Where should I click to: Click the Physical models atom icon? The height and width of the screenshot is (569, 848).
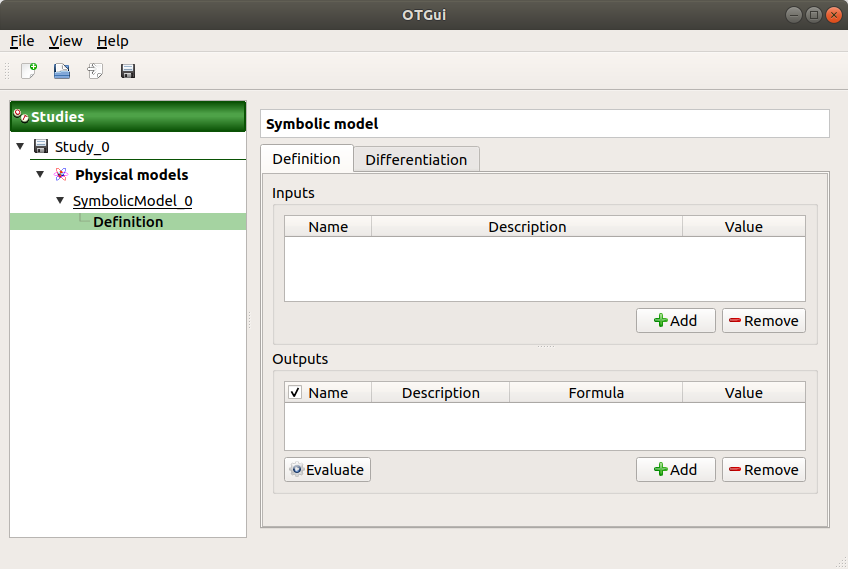[60, 175]
